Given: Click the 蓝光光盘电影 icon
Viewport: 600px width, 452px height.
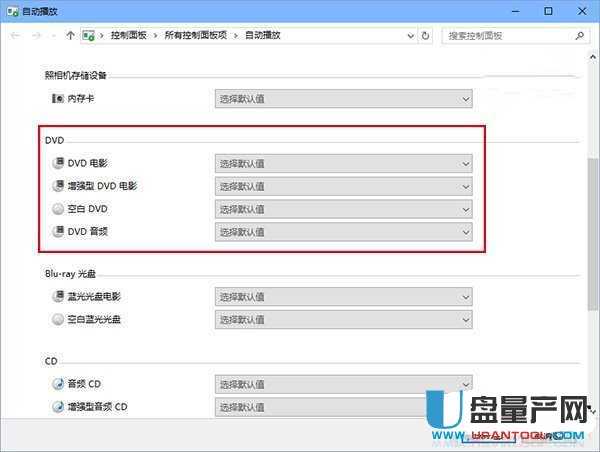Looking at the screenshot, I should point(57,296).
